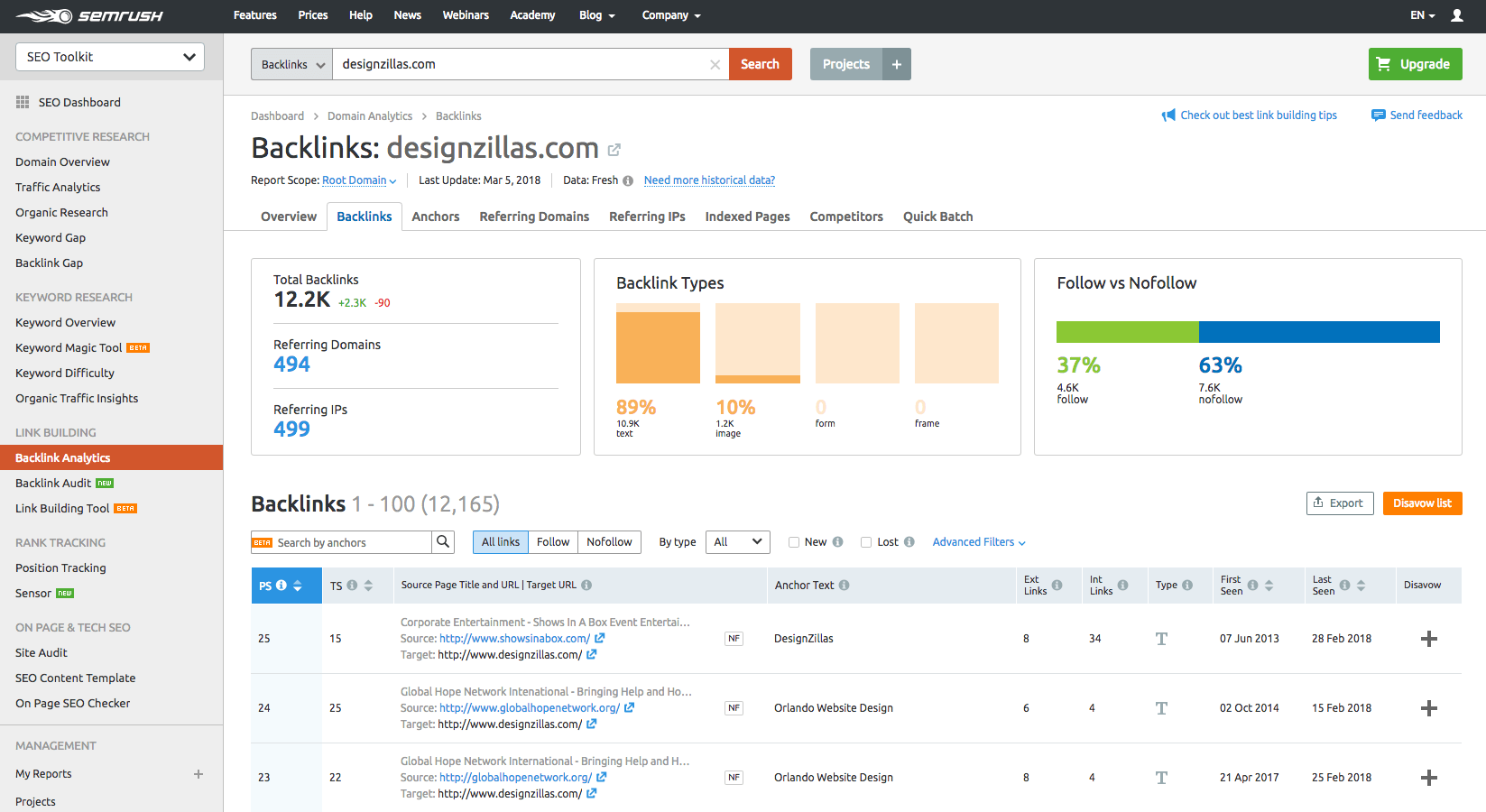The width and height of the screenshot is (1486, 812).
Task: Select the Follow filter toggle
Action: coord(553,542)
